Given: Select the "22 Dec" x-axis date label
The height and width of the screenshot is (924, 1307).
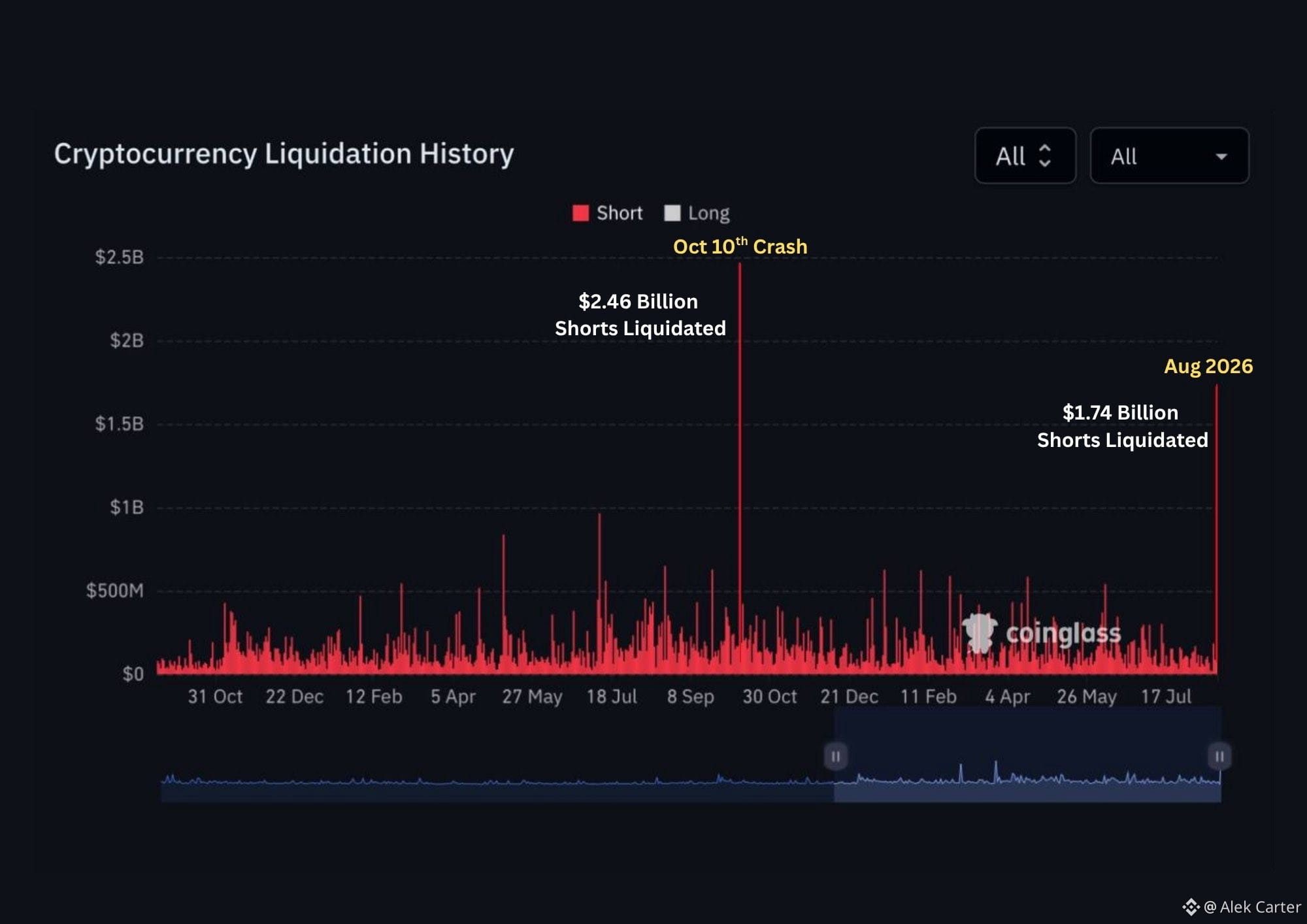Looking at the screenshot, I should (x=294, y=697).
